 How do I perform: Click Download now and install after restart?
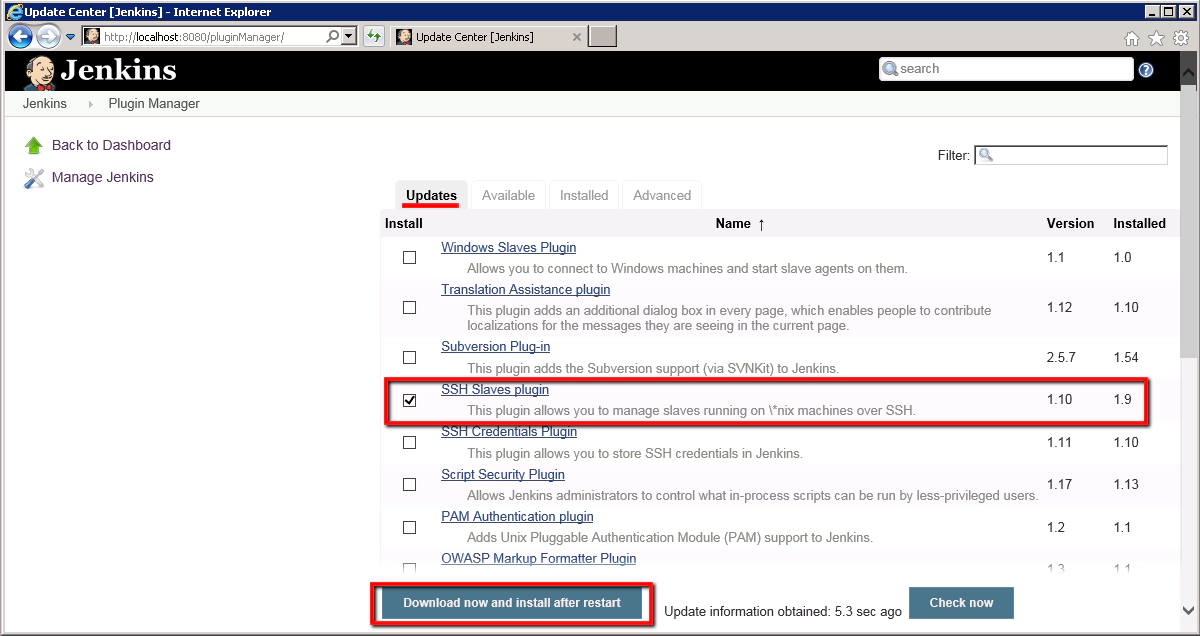point(512,603)
